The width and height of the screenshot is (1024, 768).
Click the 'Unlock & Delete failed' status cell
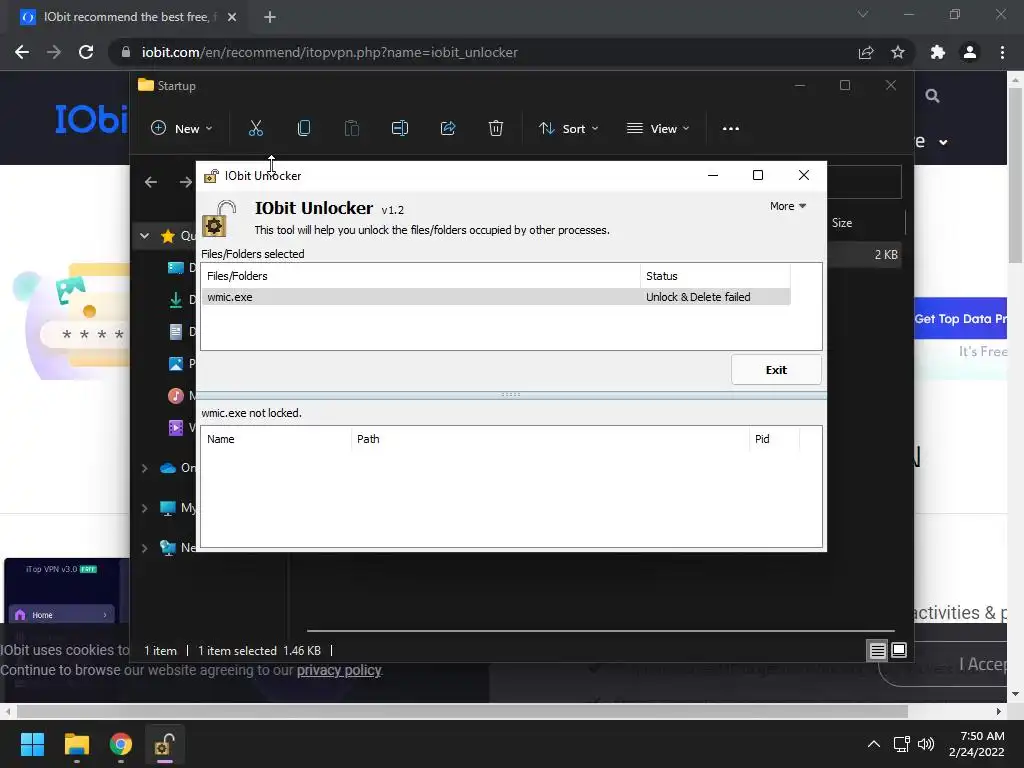pos(698,297)
